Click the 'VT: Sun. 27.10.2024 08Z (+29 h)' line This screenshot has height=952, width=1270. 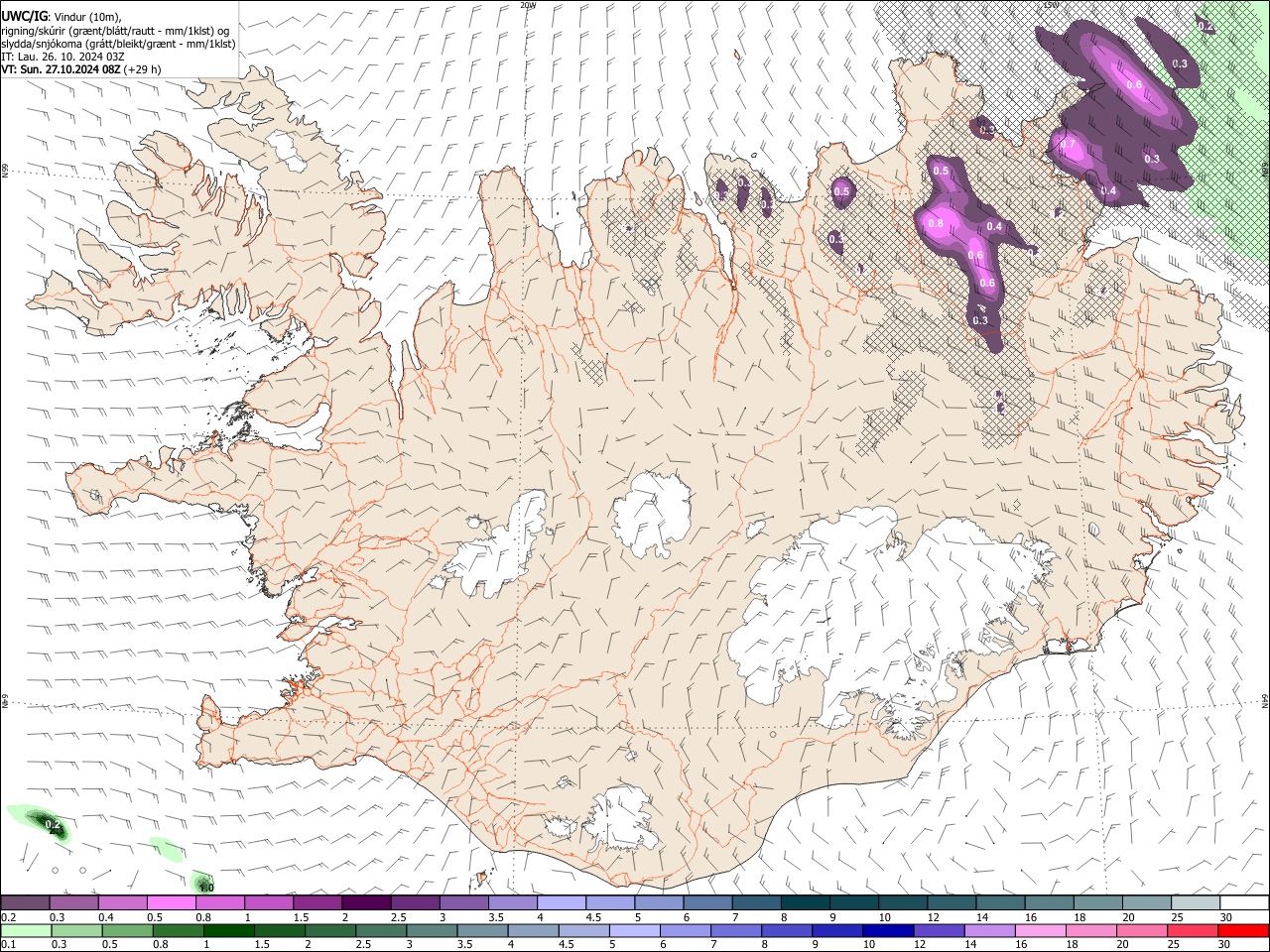(80, 69)
